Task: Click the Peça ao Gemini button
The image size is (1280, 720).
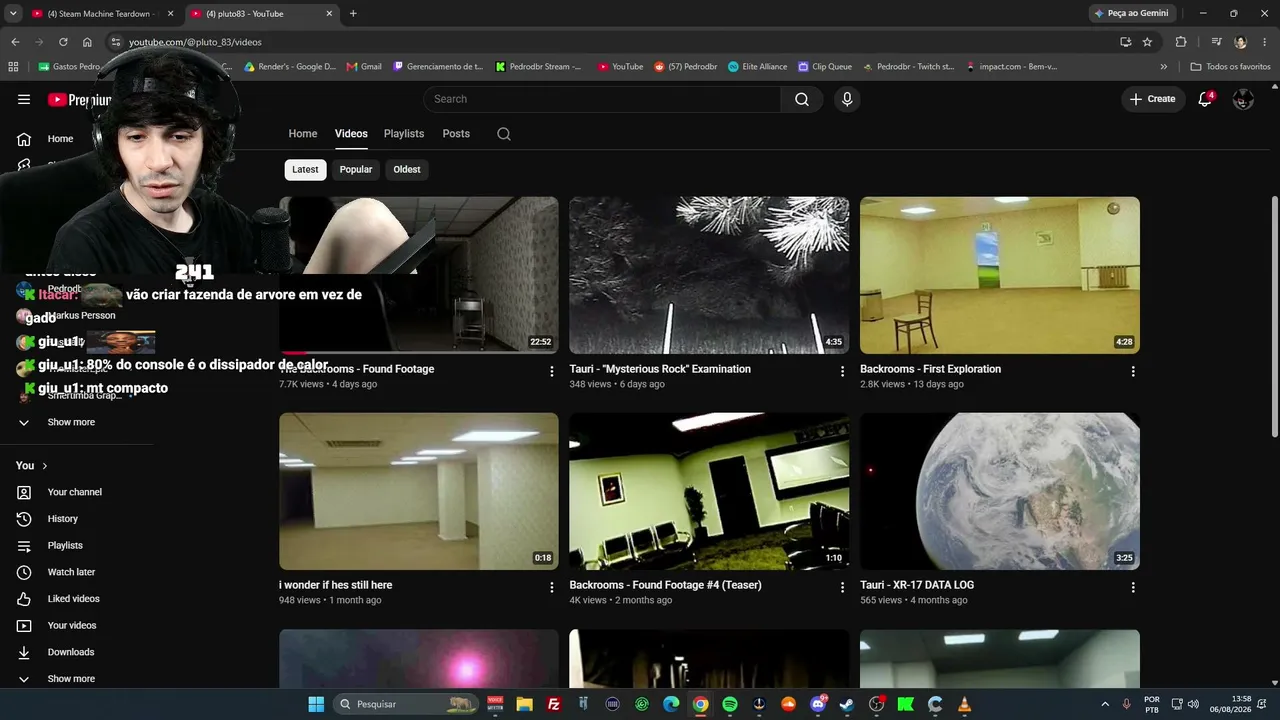Action: click(x=1131, y=14)
